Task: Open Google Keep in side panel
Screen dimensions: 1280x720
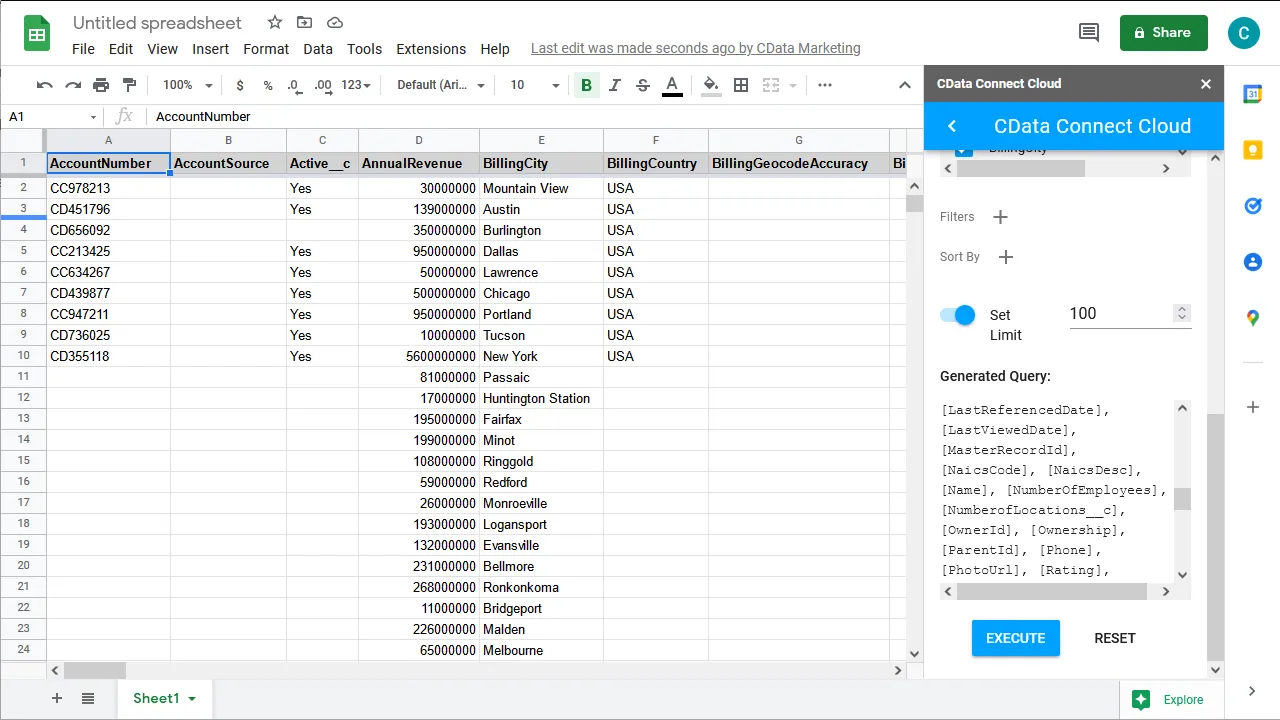Action: tap(1252, 150)
